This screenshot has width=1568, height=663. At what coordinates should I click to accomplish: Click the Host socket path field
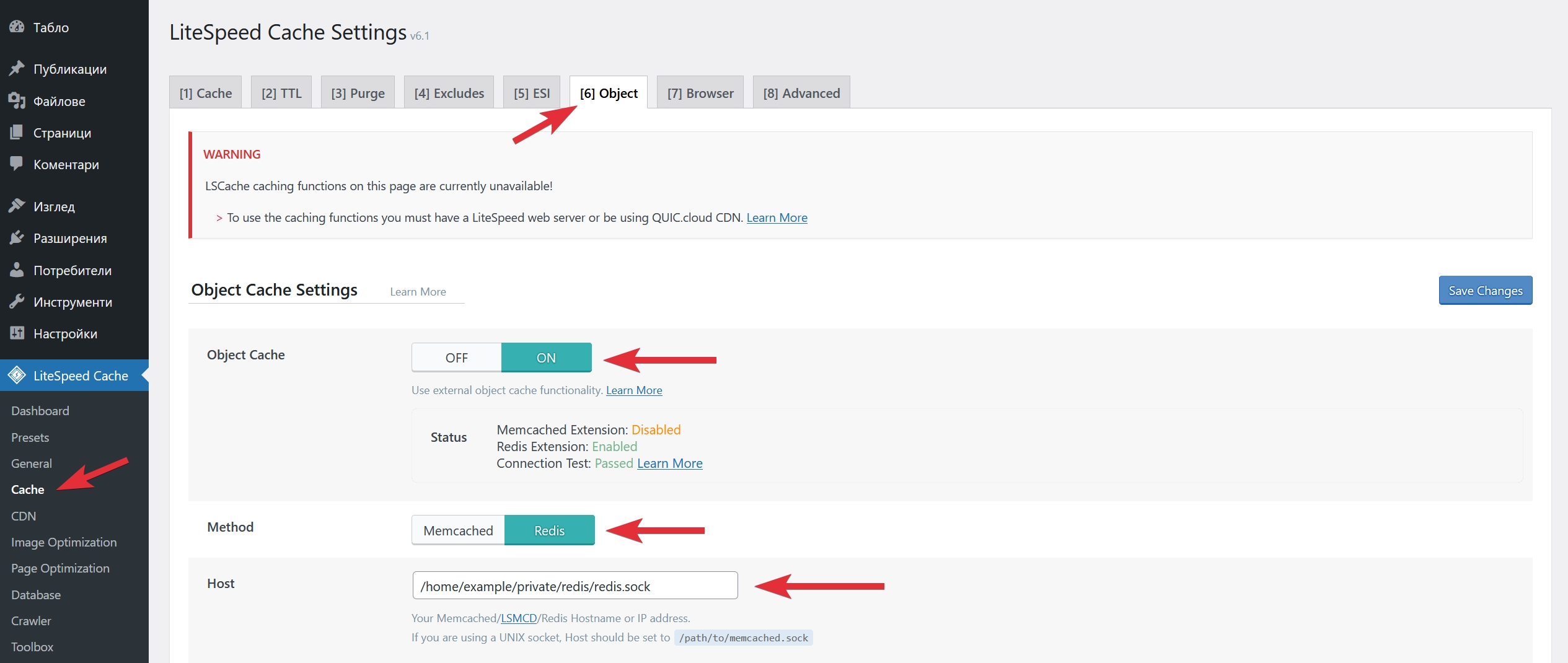(x=575, y=586)
